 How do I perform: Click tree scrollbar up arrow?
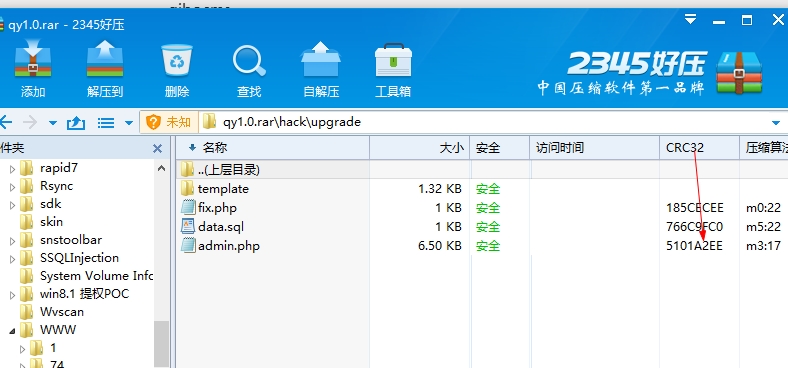[161, 169]
